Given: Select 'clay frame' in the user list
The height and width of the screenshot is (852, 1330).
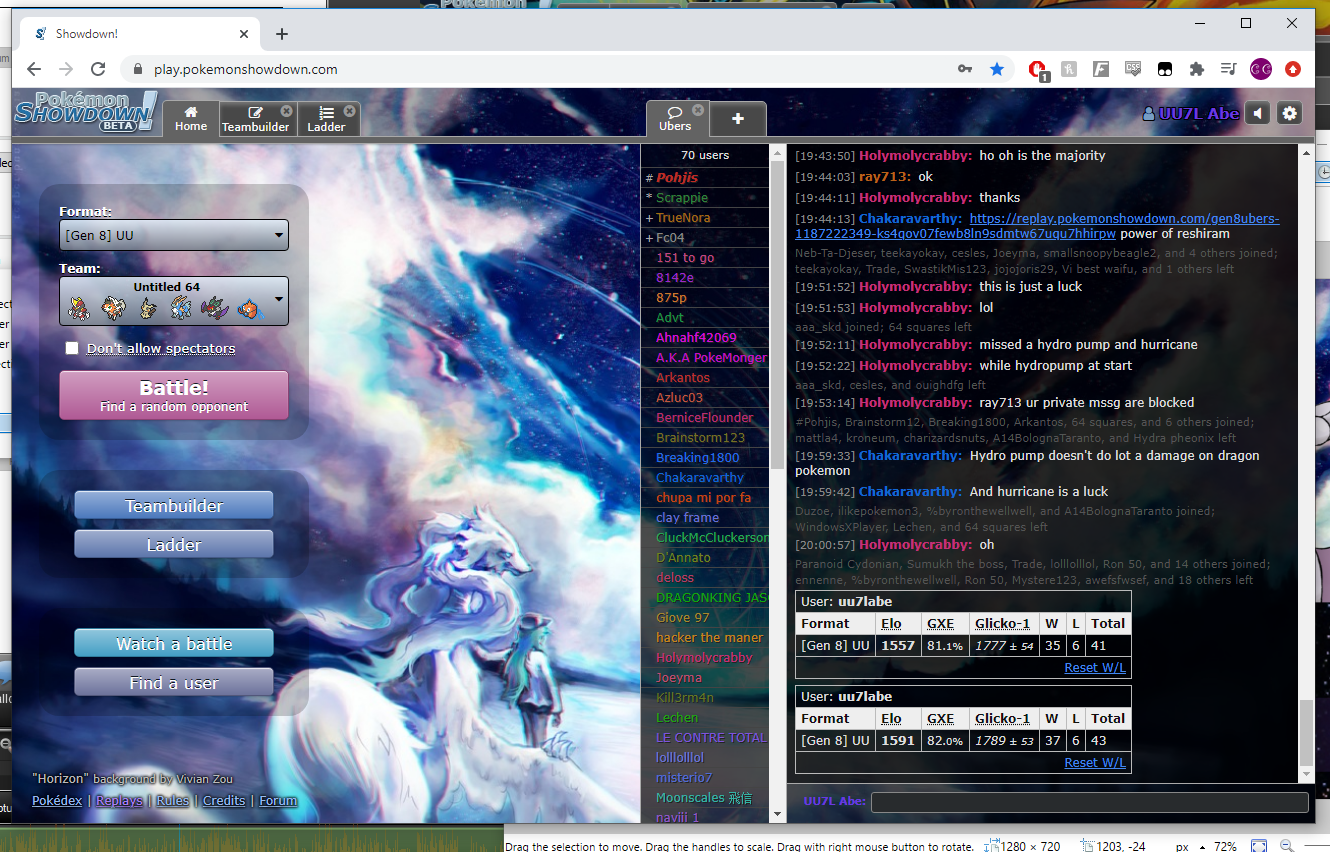Looking at the screenshot, I should (706, 518).
